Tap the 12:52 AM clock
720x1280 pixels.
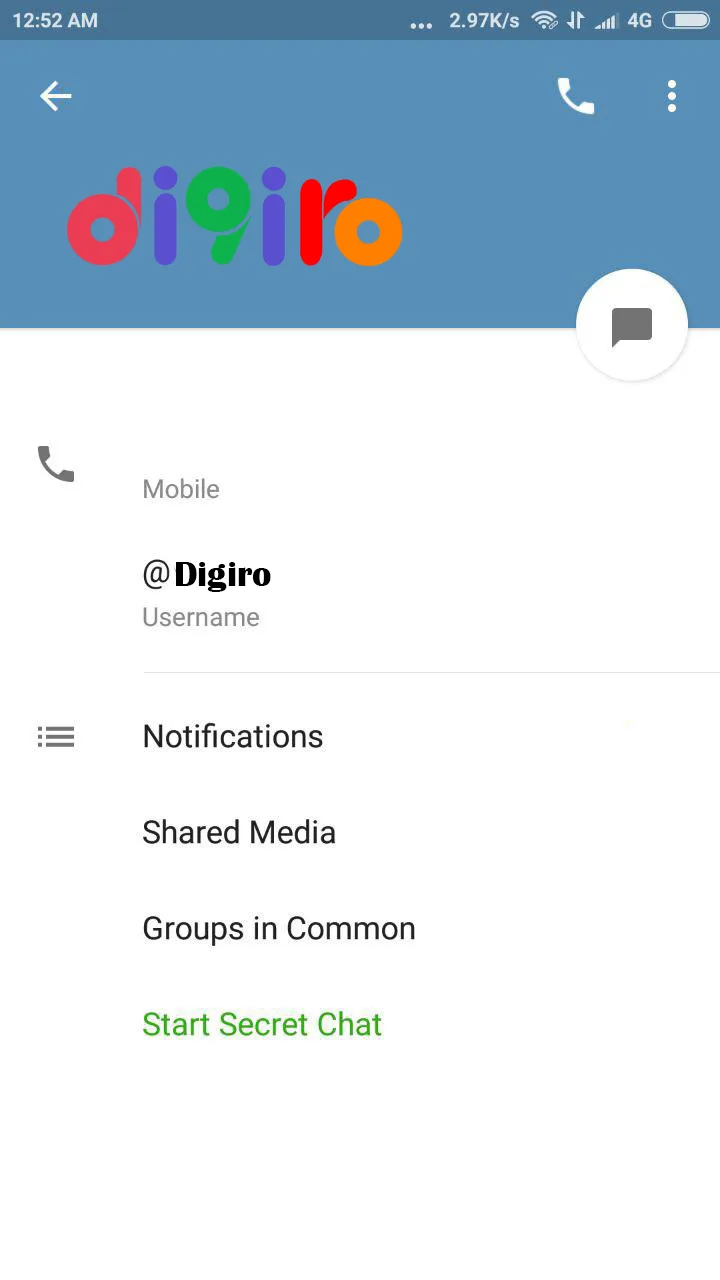click(55, 20)
